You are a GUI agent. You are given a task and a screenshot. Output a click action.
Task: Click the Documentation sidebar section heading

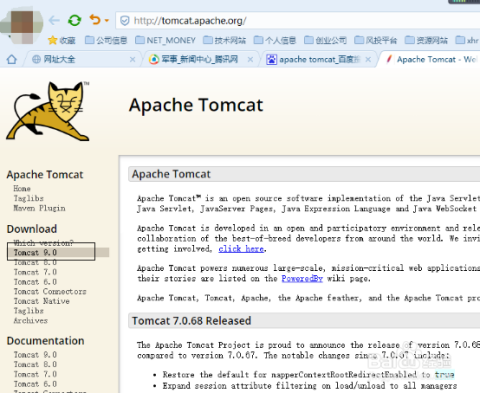46,341
